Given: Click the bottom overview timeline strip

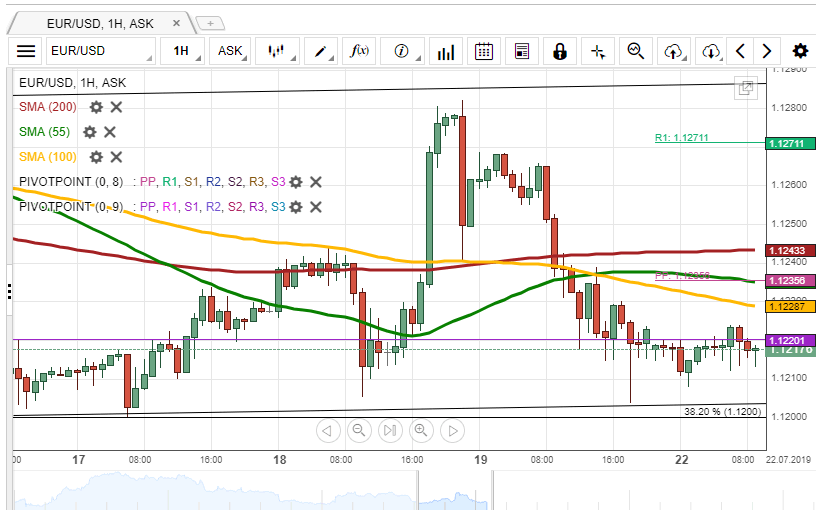Looking at the screenshot, I should (400, 490).
